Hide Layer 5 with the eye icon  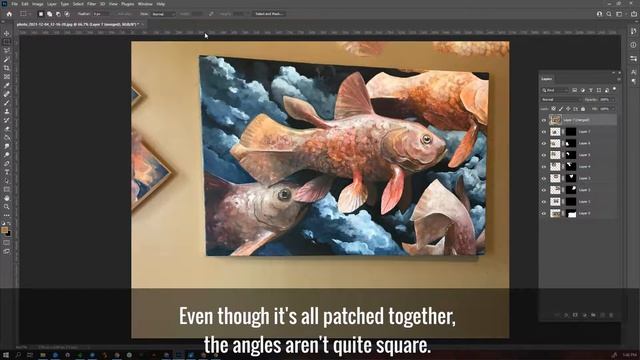pos(544,155)
